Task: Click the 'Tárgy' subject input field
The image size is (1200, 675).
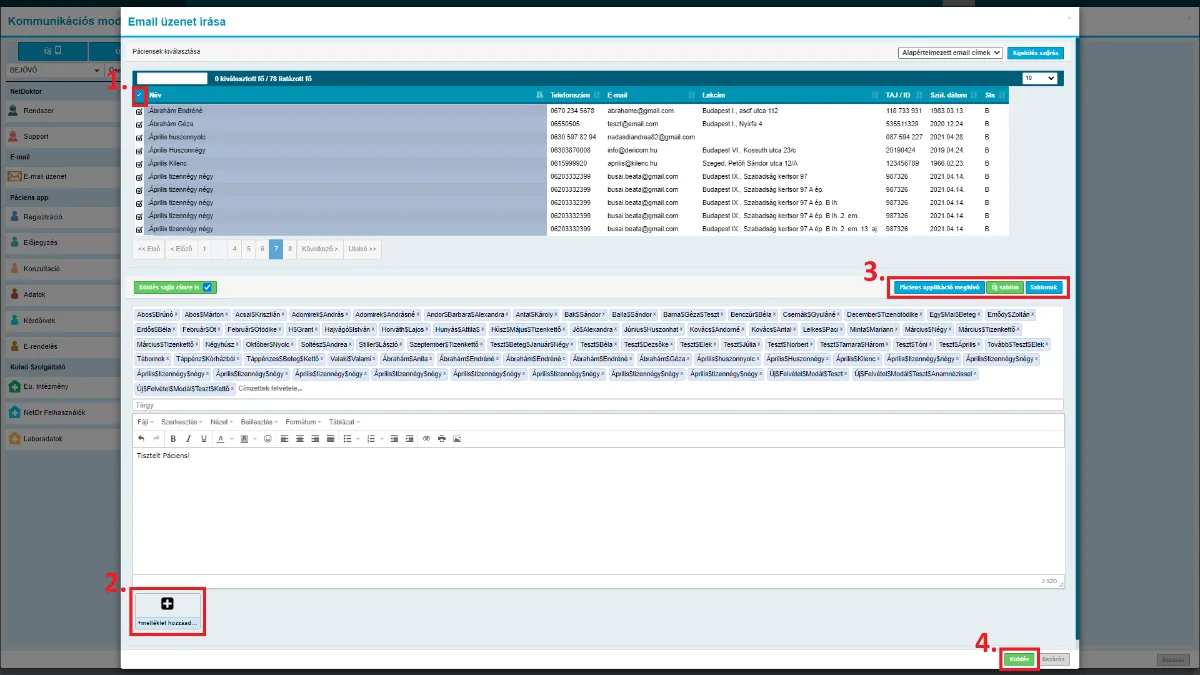Action: pos(598,405)
